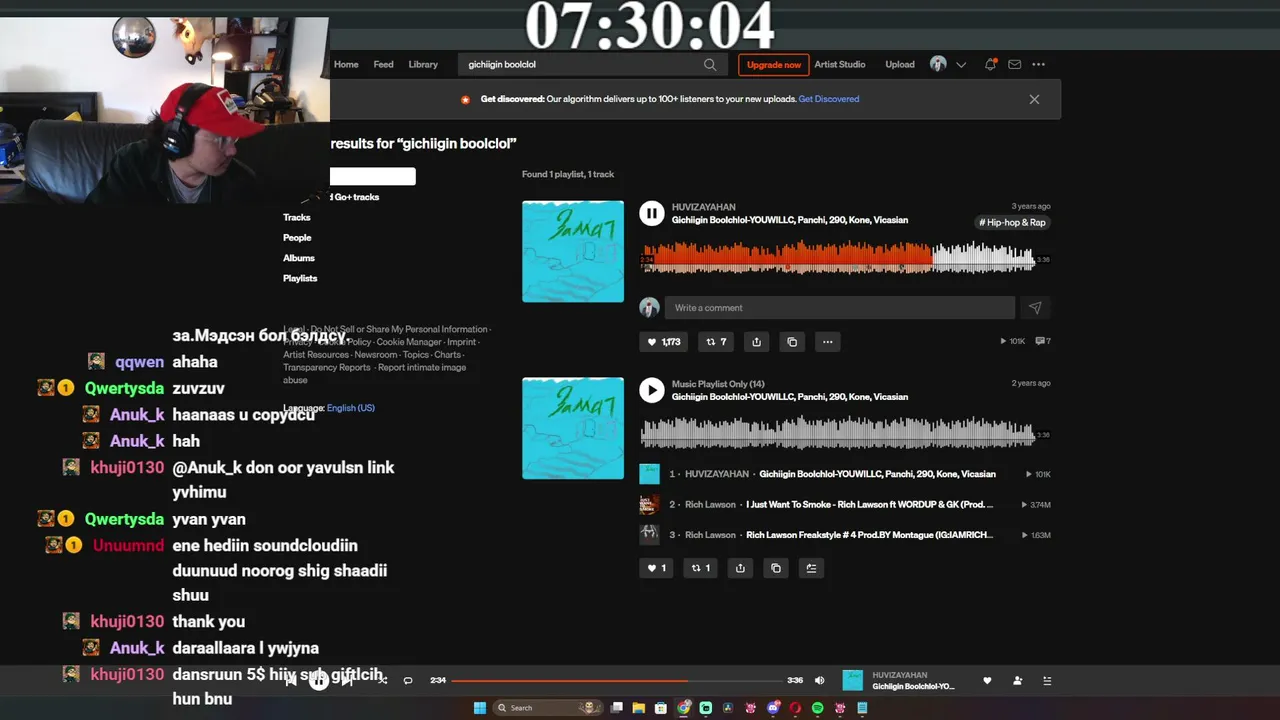Dismiss the Get discovered banner
The image size is (1280, 720).
1034,99
